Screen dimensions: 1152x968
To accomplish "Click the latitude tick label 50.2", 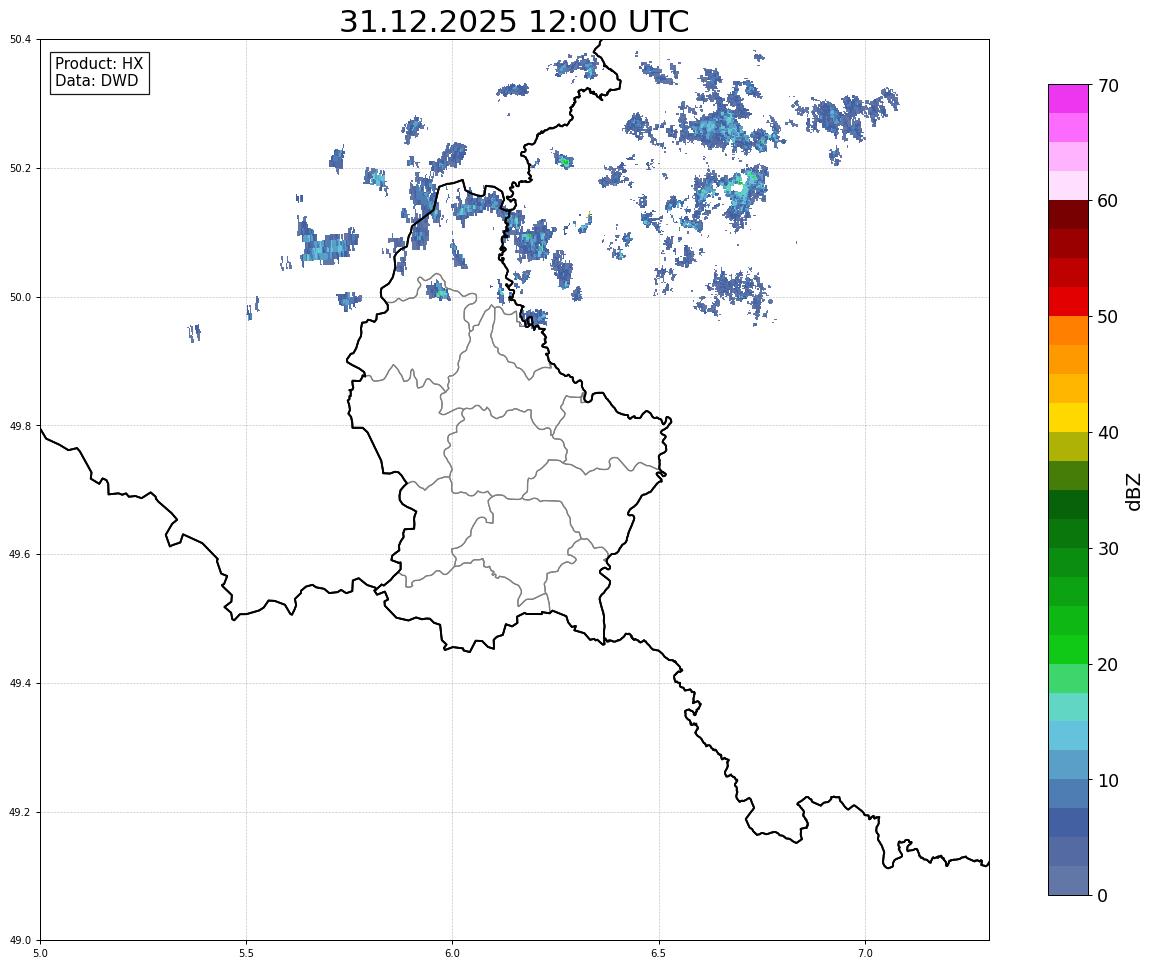I will point(20,168).
